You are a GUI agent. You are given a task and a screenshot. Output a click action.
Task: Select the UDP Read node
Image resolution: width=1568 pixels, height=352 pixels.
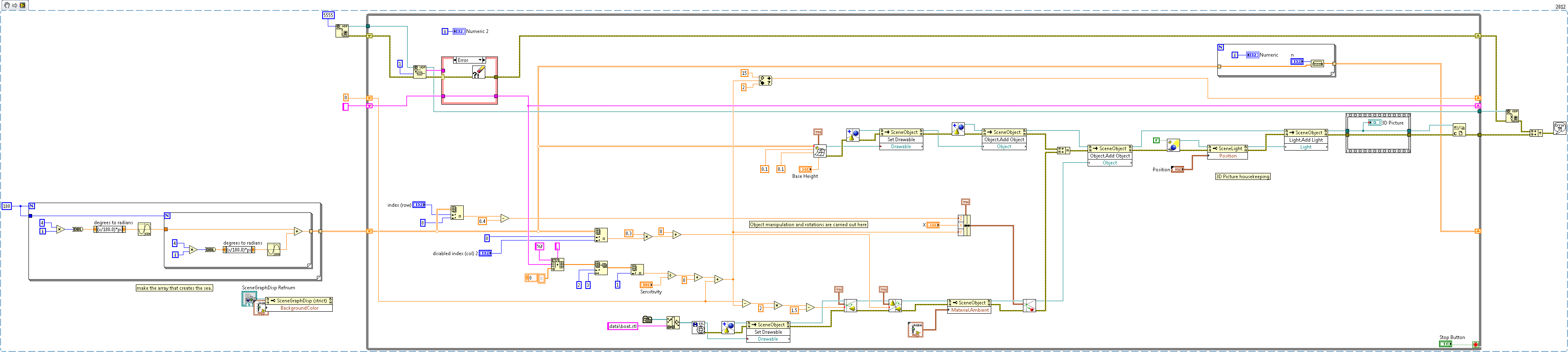pos(419,71)
